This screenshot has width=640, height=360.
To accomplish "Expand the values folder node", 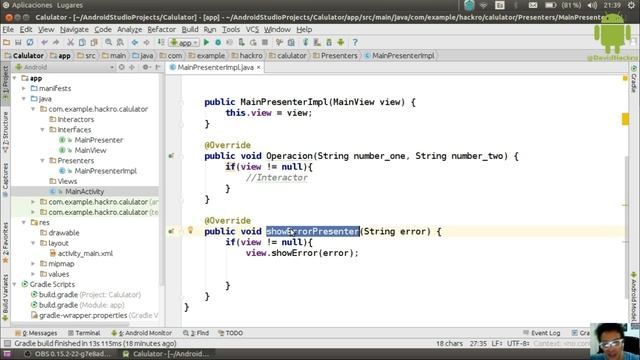I will point(33,274).
